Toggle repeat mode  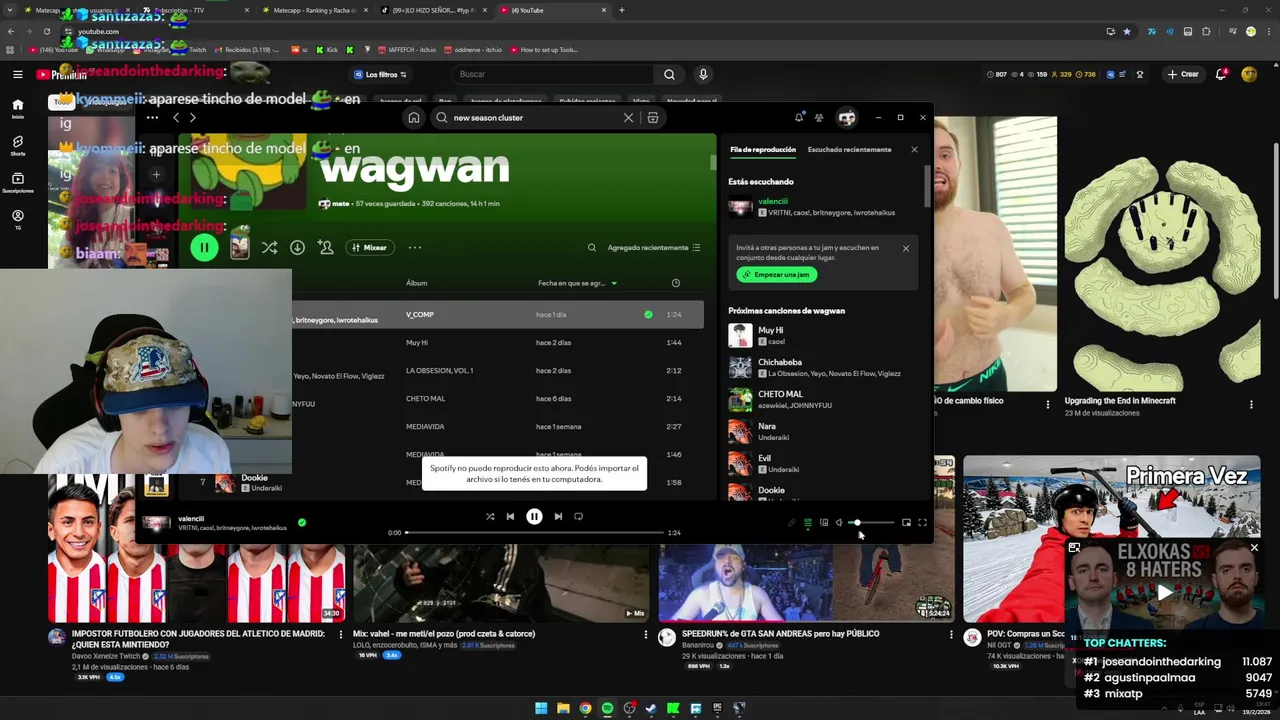click(x=578, y=517)
